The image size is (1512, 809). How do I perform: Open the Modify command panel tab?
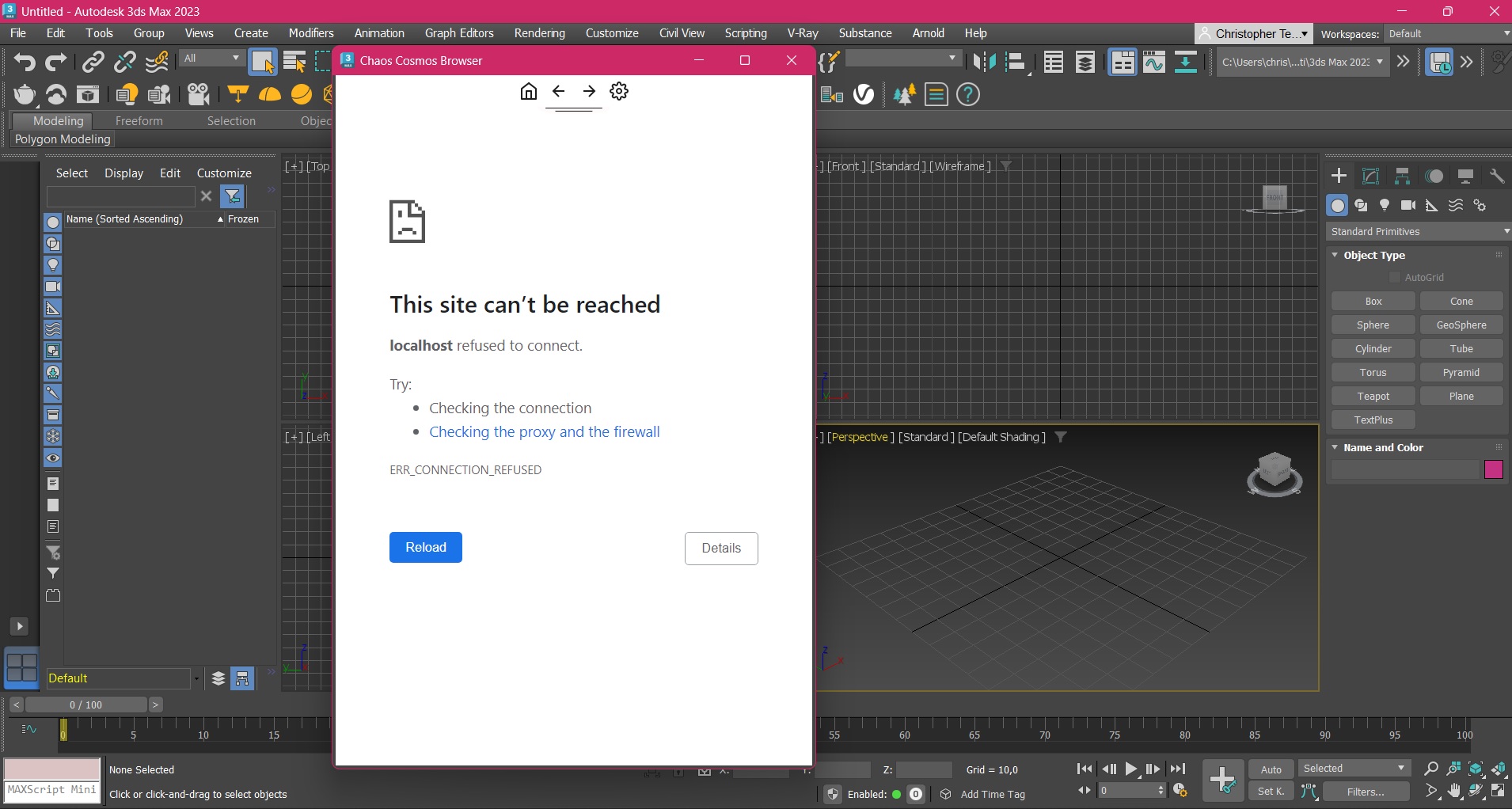pyautogui.click(x=1371, y=176)
